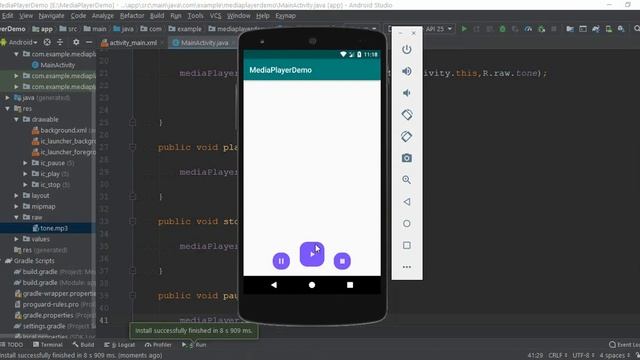Open the Build tool window
The width and height of the screenshot is (640, 360).
(83, 345)
